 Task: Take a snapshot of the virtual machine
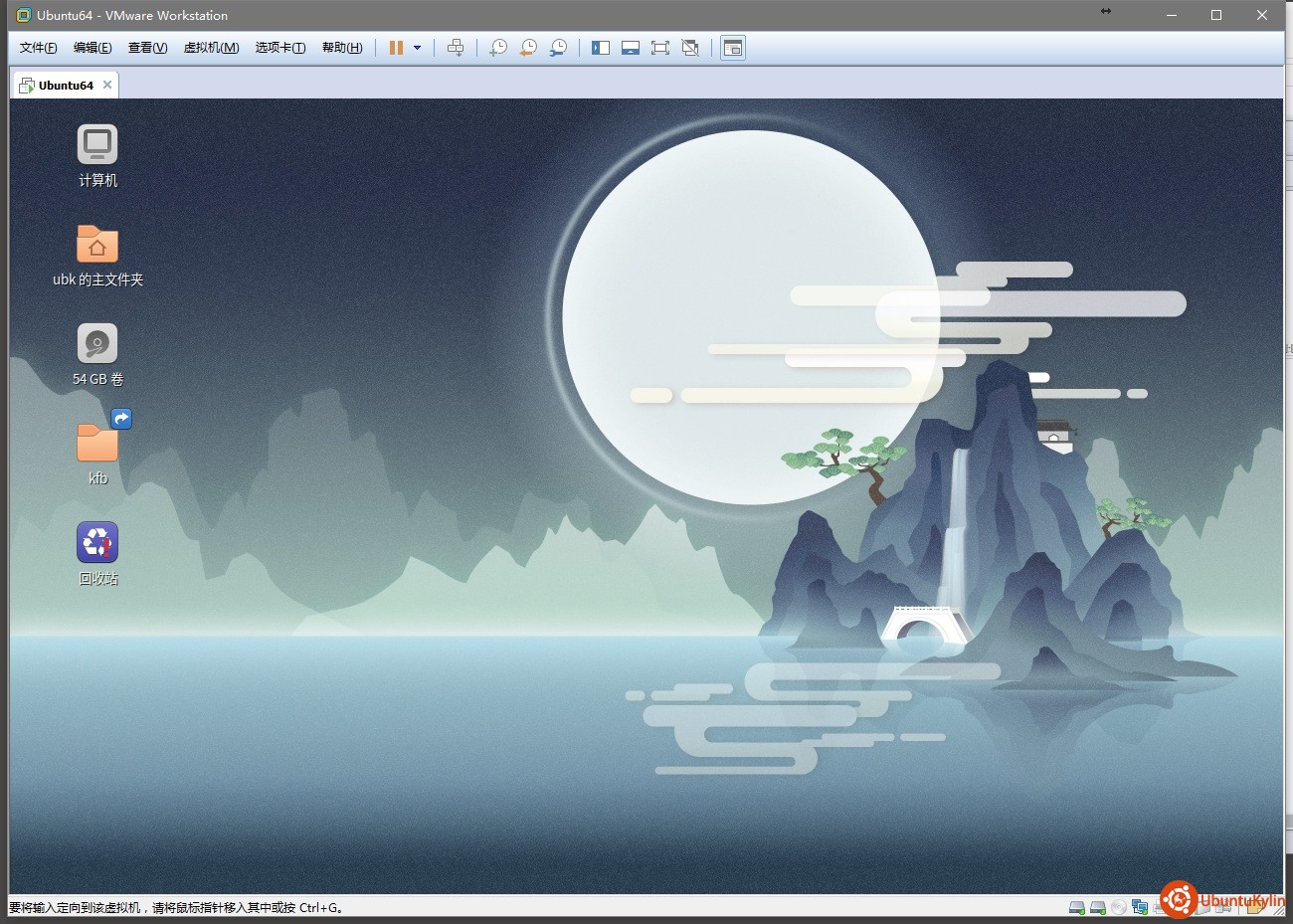[x=498, y=48]
